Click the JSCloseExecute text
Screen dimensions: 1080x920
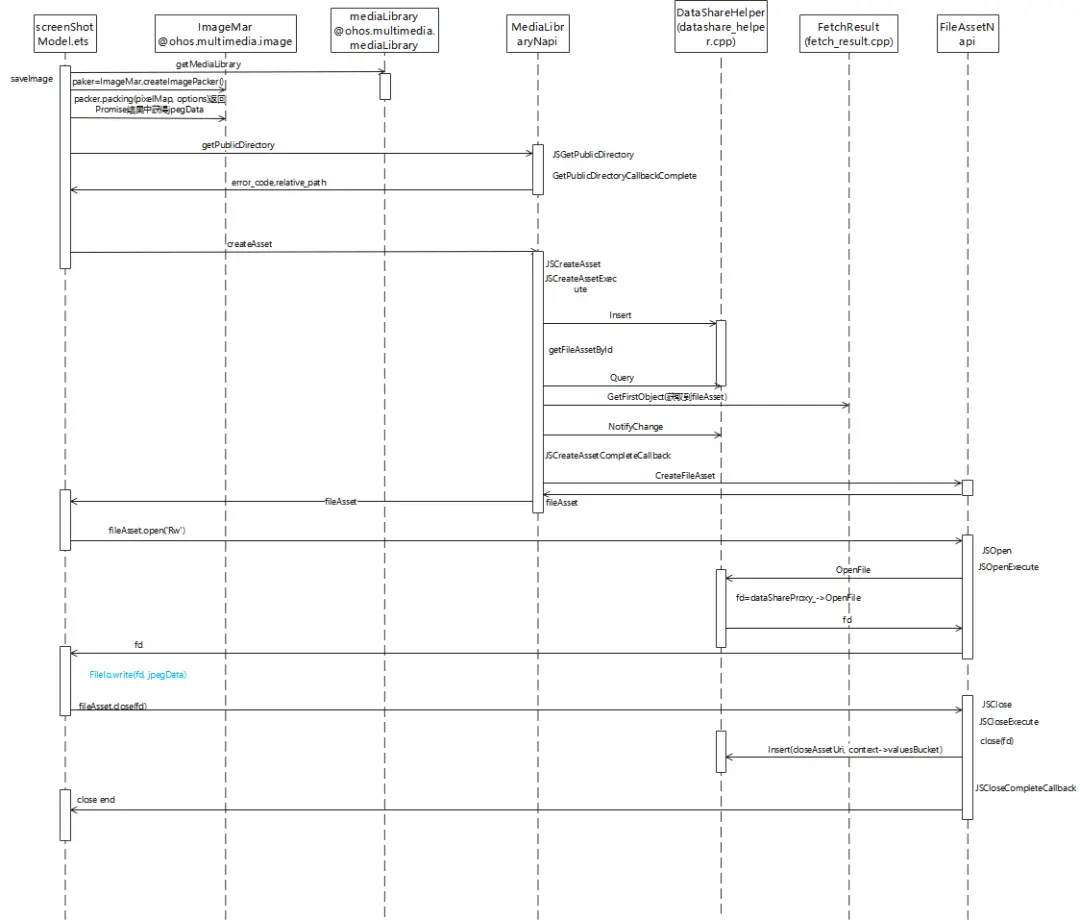tap(1008, 722)
